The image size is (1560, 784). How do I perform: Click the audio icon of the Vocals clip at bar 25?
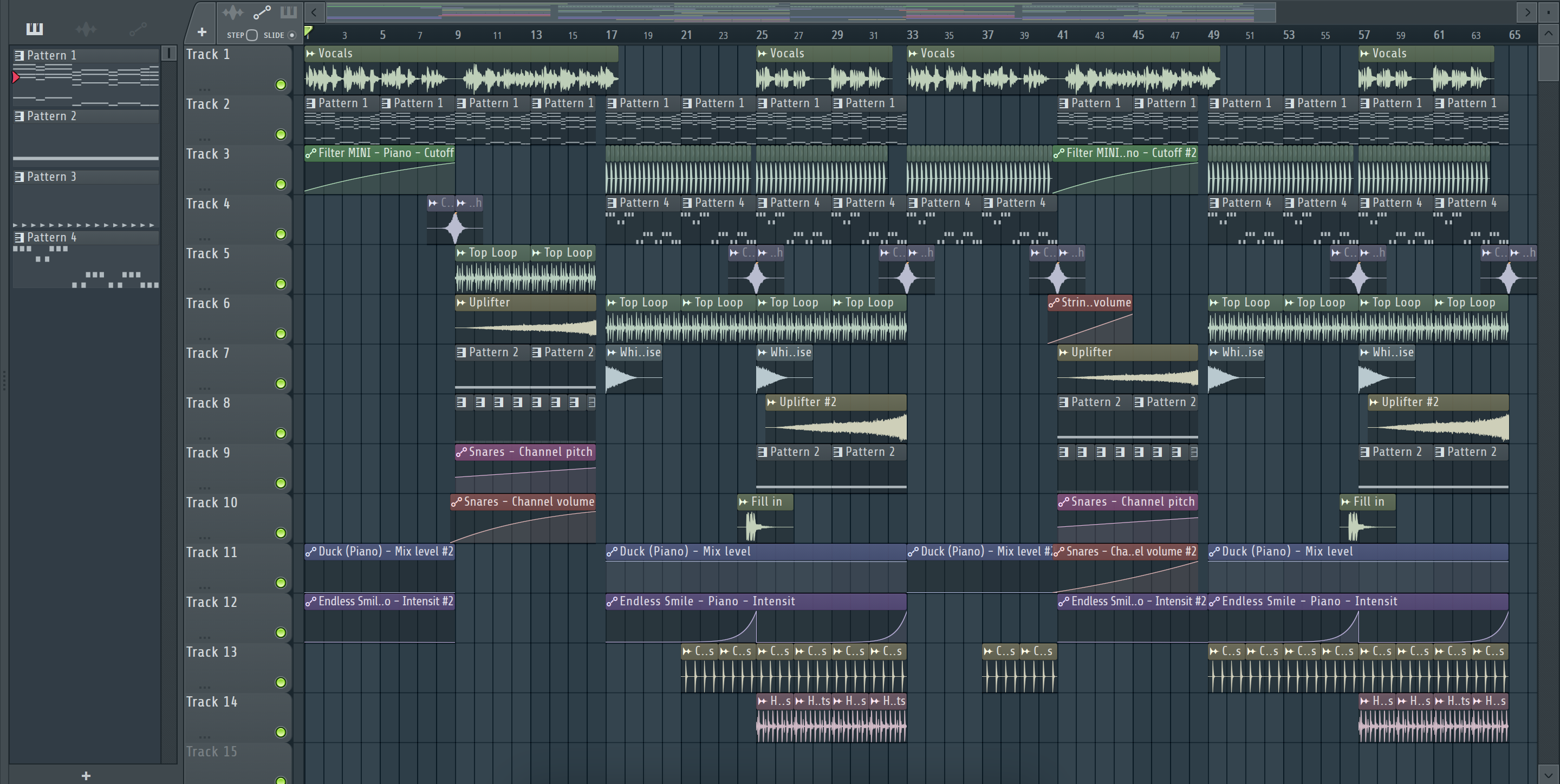point(762,53)
